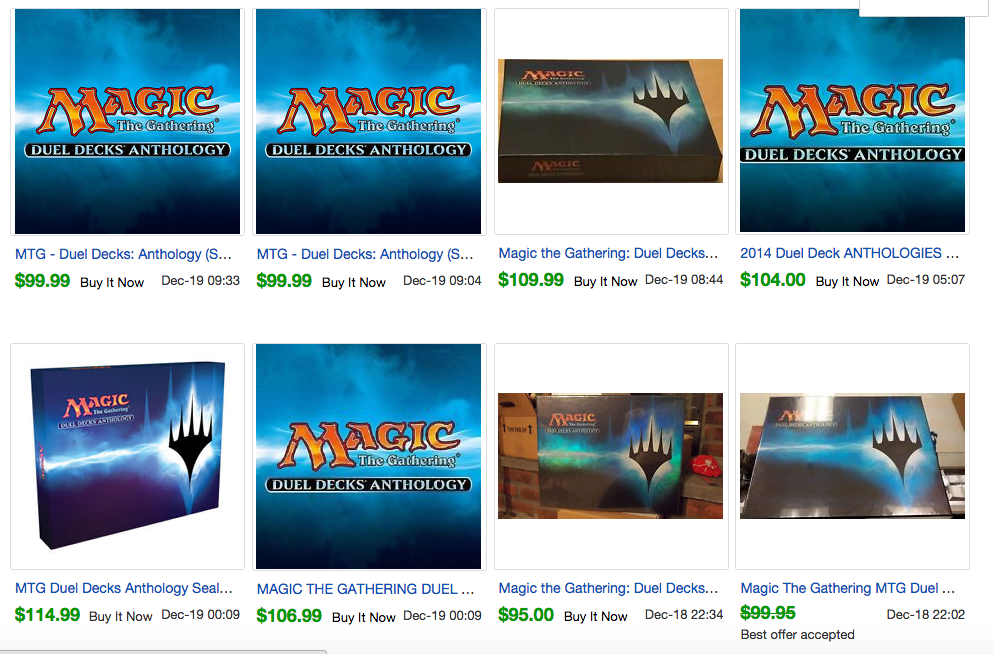Open the $109.99 boxed set photo thumbnail
The width and height of the screenshot is (993, 654).
click(x=610, y=121)
